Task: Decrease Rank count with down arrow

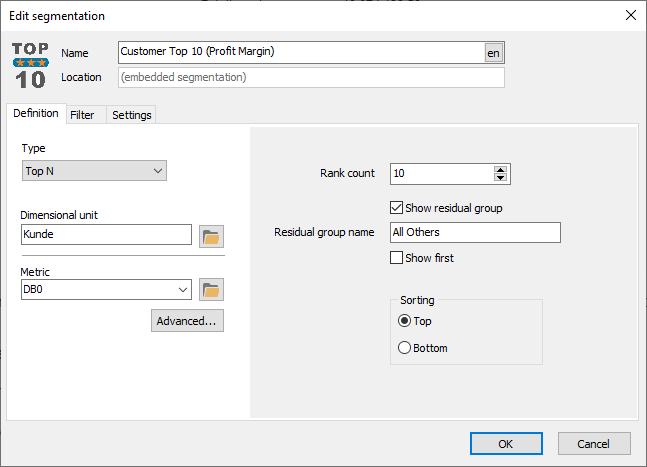Action: 501,178
